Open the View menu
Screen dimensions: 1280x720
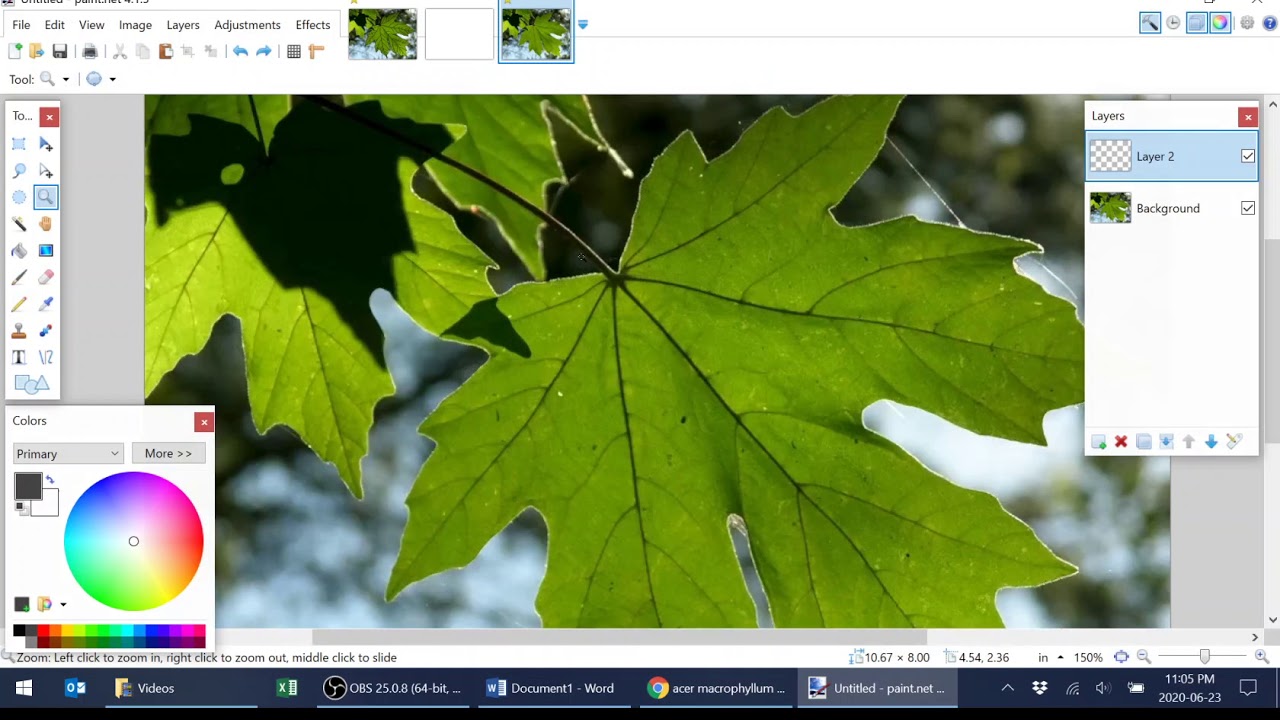point(91,25)
